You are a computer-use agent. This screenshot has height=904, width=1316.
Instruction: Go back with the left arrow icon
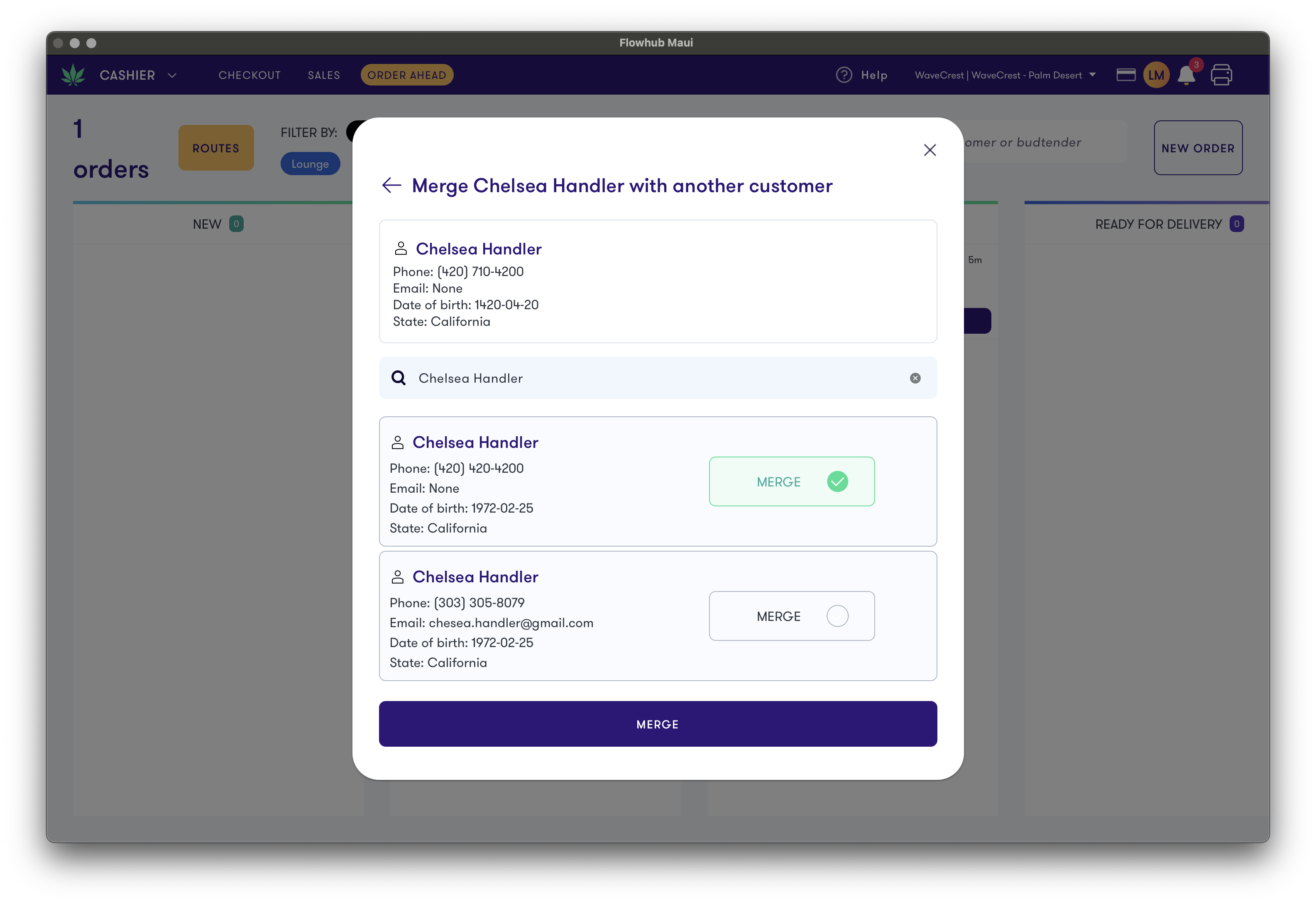[391, 185]
